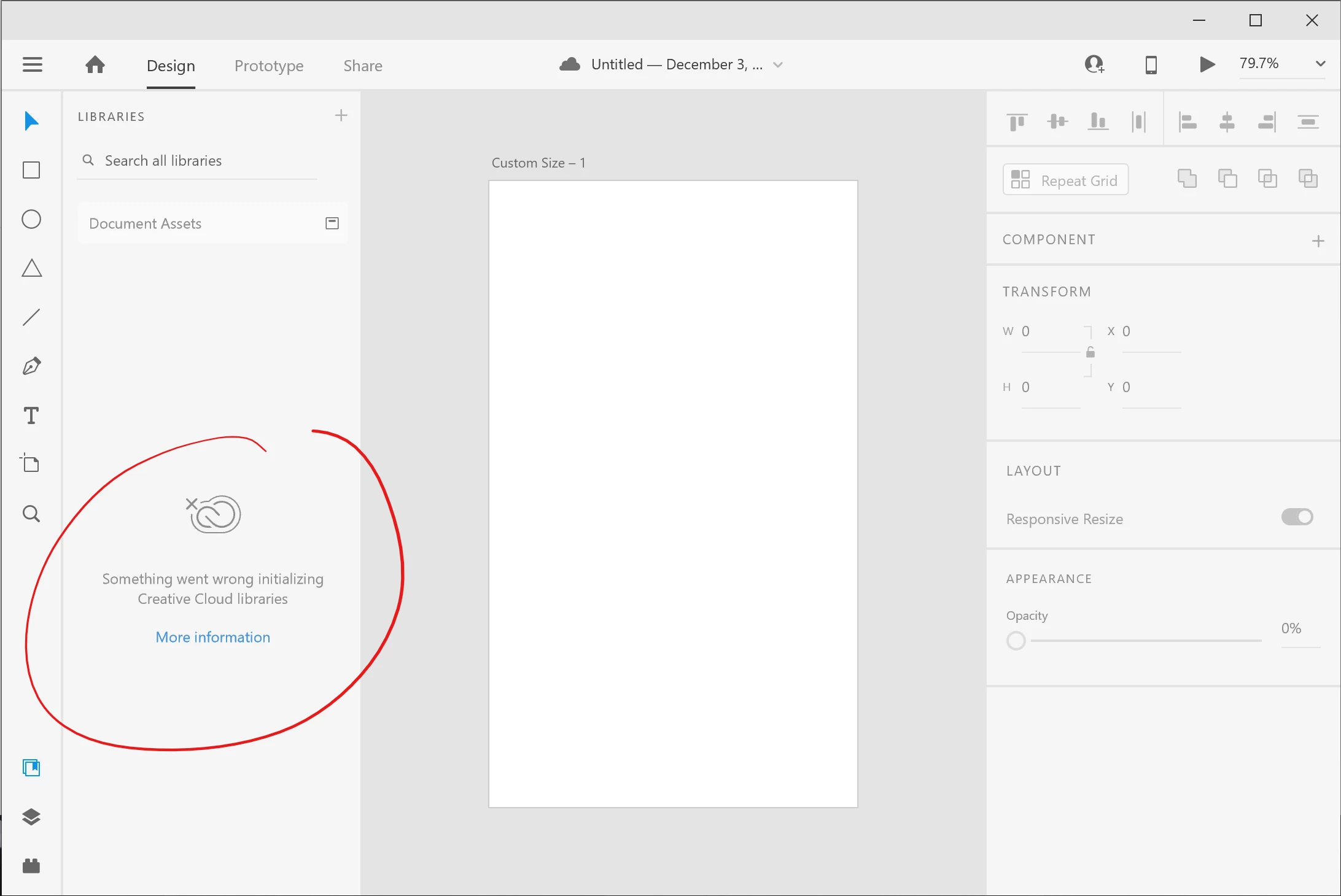Switch to the Prototype tab
The height and width of the screenshot is (896, 1341).
[x=269, y=66]
